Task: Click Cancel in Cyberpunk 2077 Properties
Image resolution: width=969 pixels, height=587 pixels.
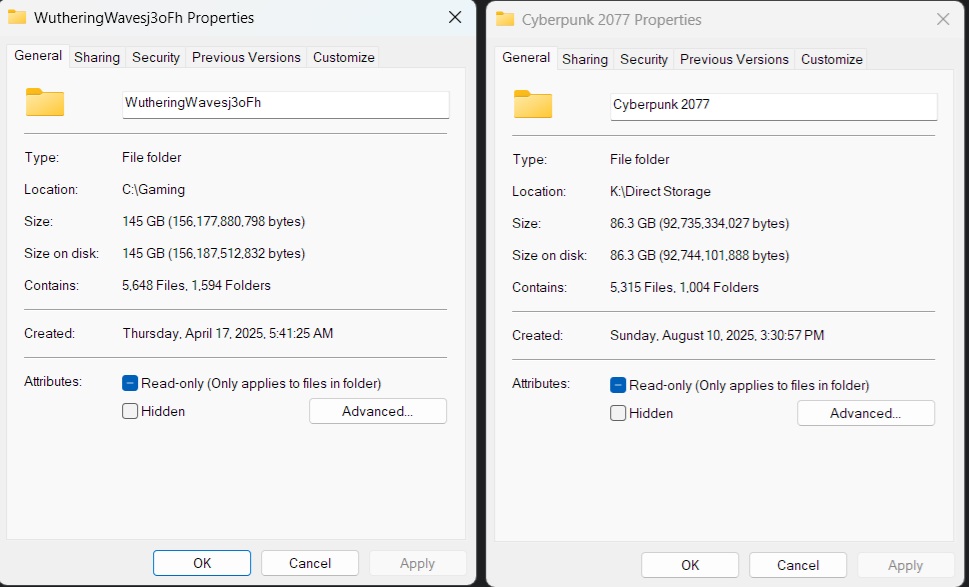Action: click(798, 565)
